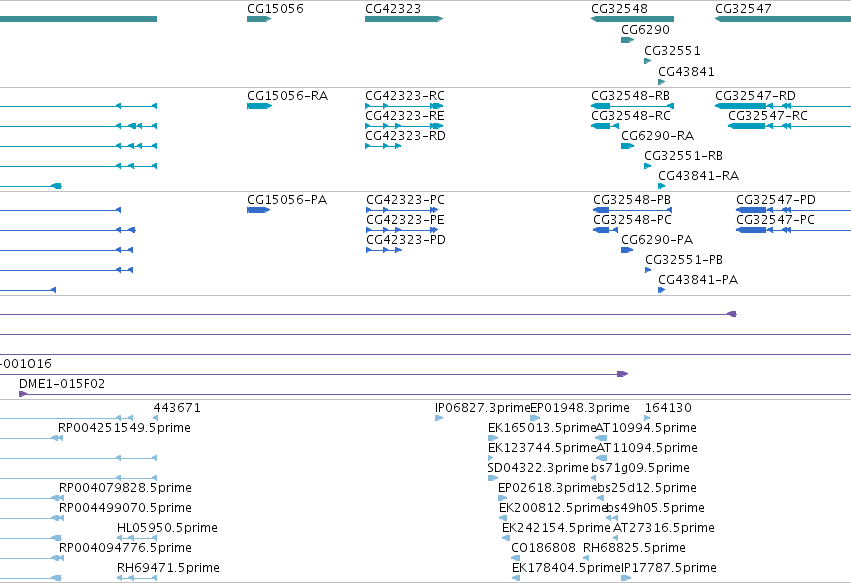Viewport: 851px width, 583px height.
Task: Select EST EK123744.5prime
Action: coord(542,448)
